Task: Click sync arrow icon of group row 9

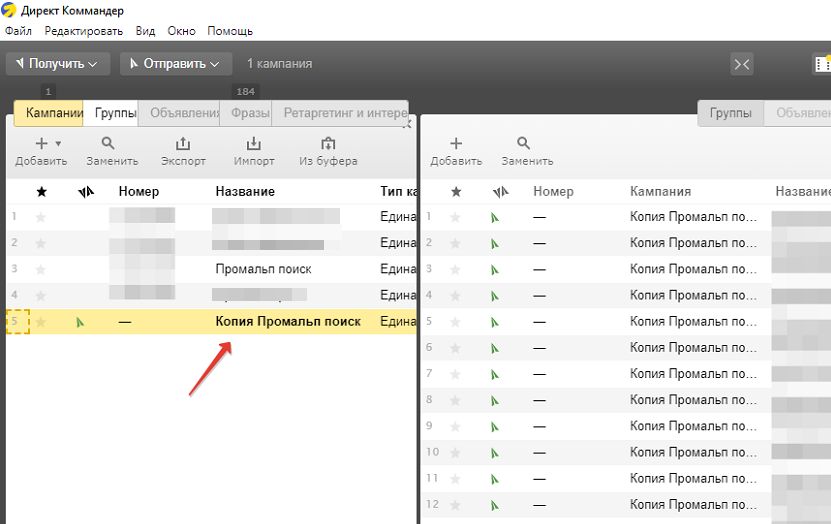Action: click(x=495, y=427)
